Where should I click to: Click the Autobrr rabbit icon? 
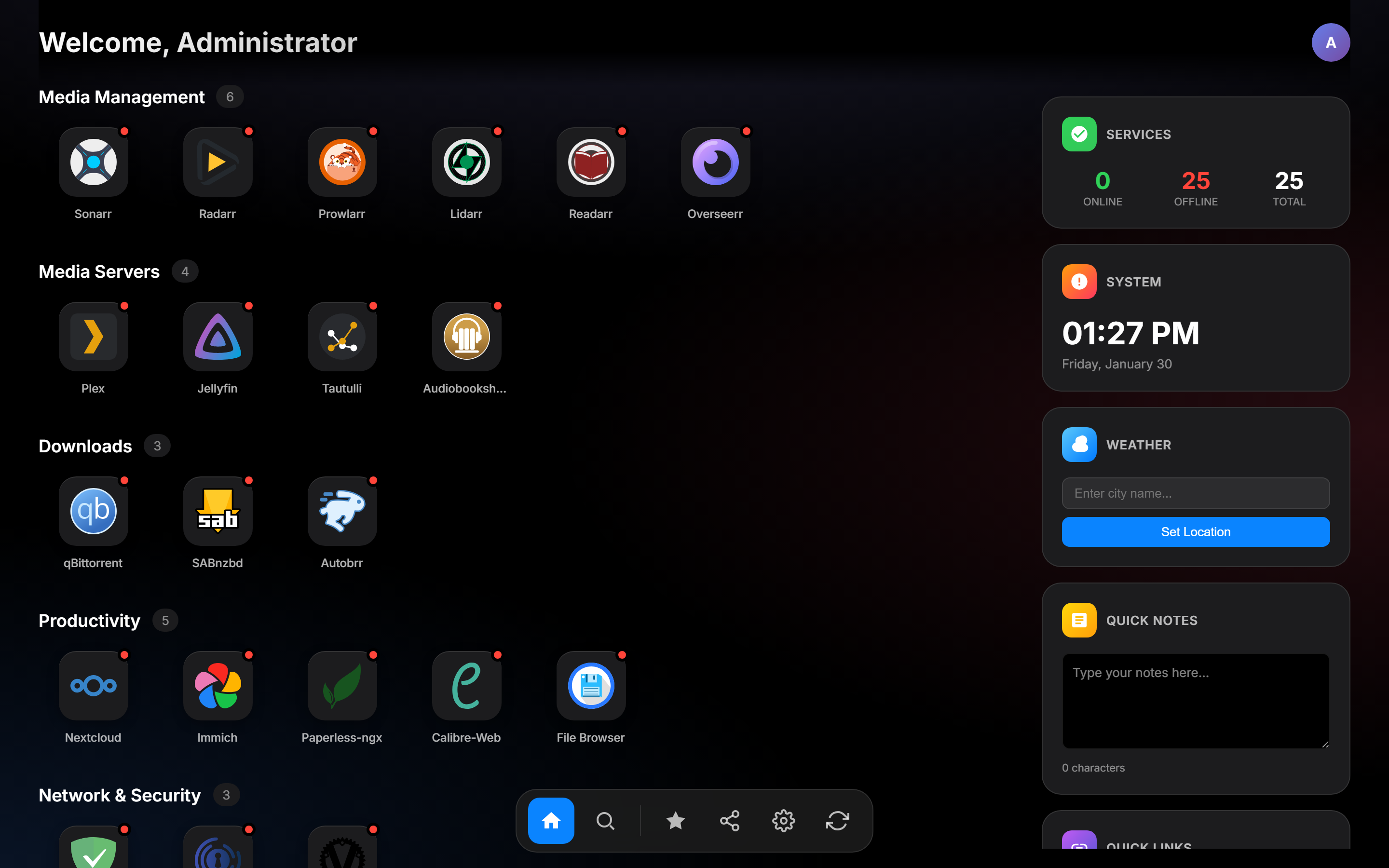pos(342,511)
